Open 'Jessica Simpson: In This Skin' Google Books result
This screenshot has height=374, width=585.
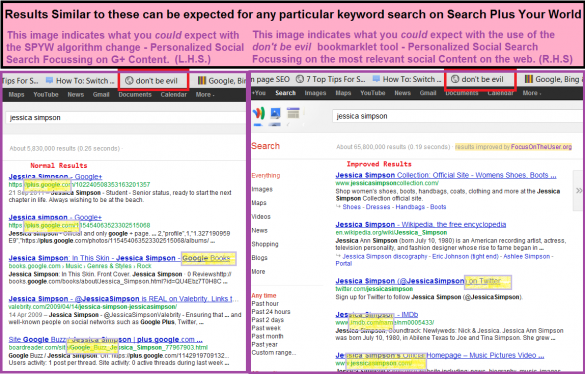click(119, 258)
